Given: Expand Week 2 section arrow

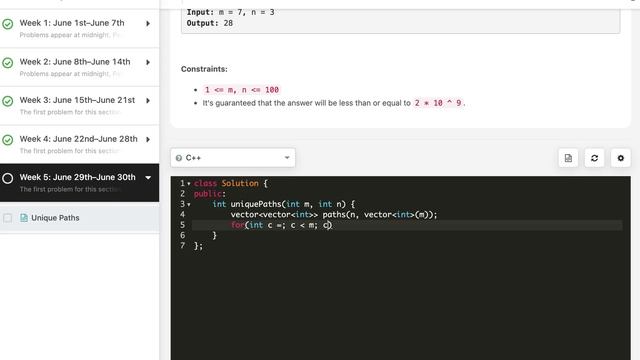Looking at the screenshot, I should coord(148,62).
